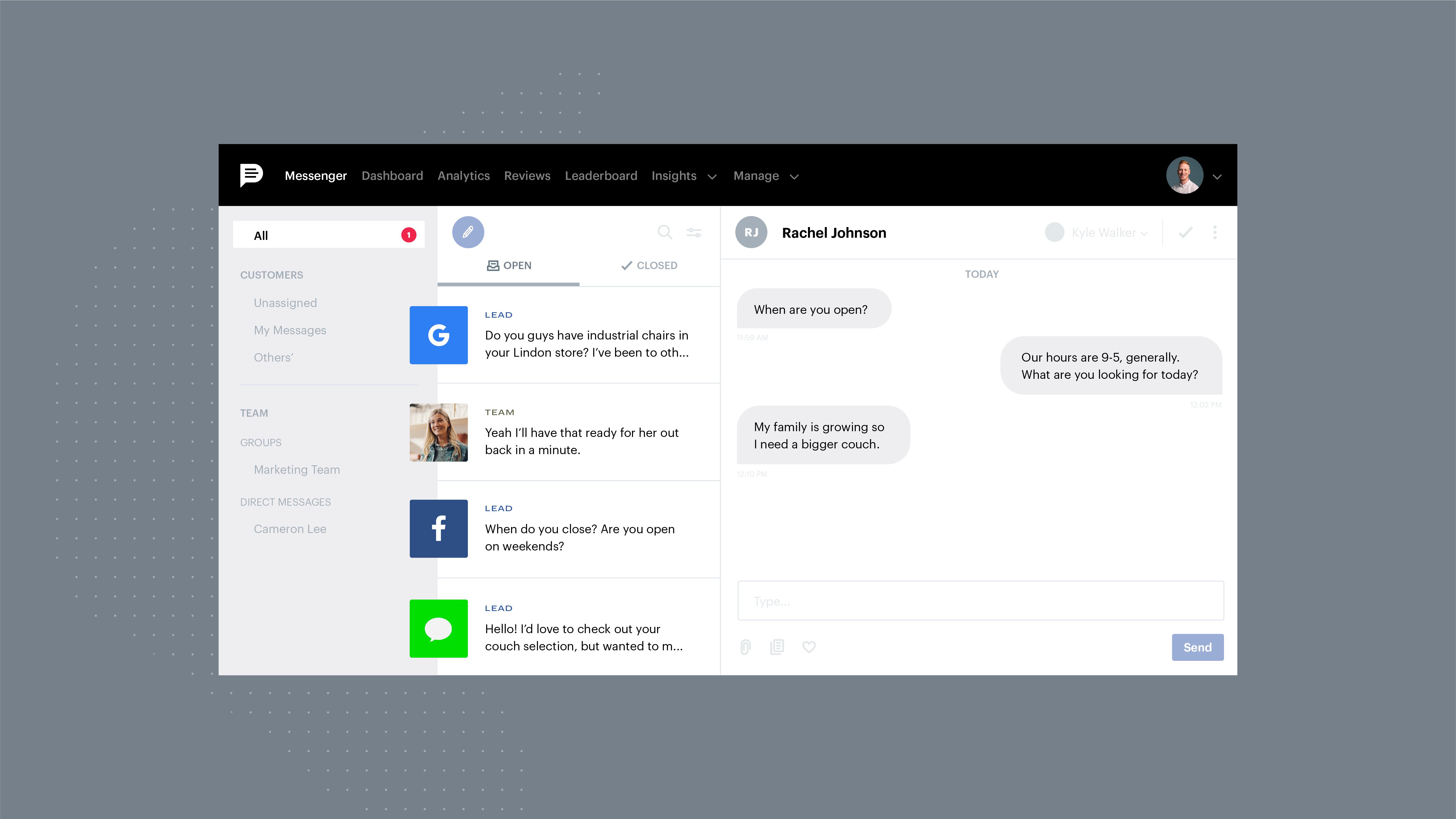
Task: Click the red unread badge on All
Action: [409, 235]
